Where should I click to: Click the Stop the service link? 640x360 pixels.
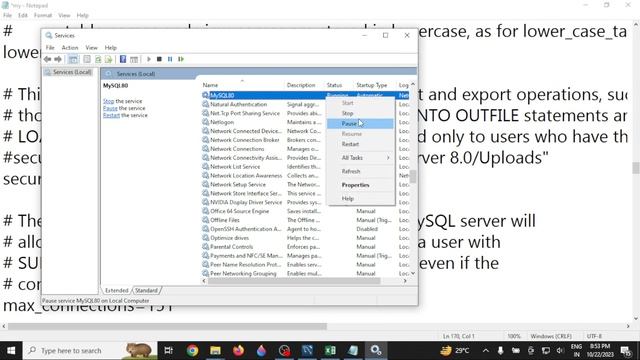click(109, 101)
